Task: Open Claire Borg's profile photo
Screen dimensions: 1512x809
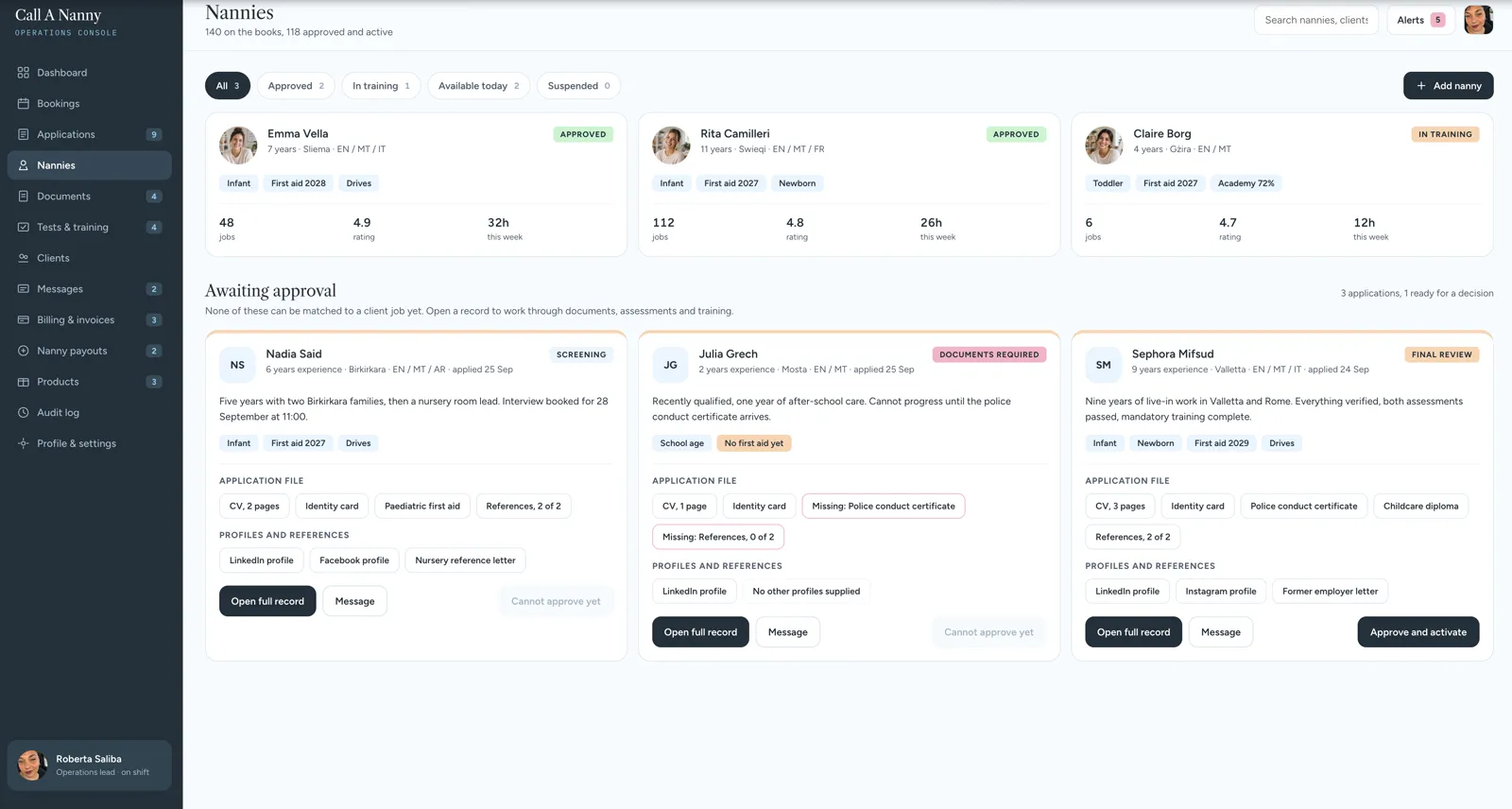Action: 1104,146
